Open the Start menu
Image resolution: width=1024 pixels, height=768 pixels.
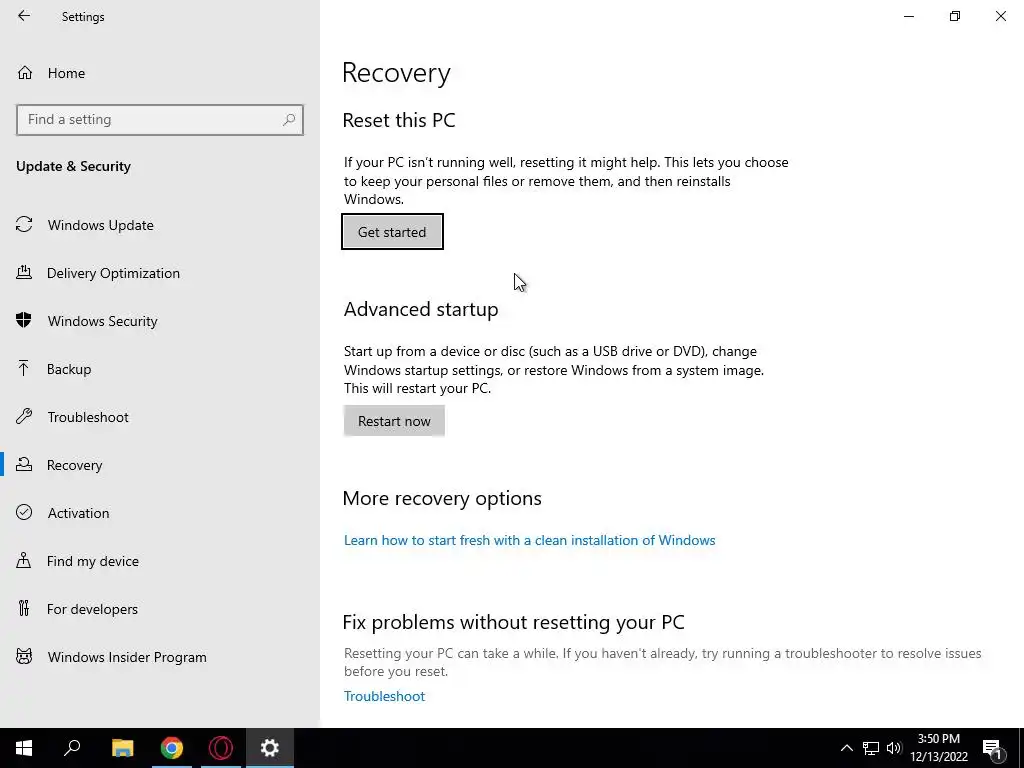24,748
